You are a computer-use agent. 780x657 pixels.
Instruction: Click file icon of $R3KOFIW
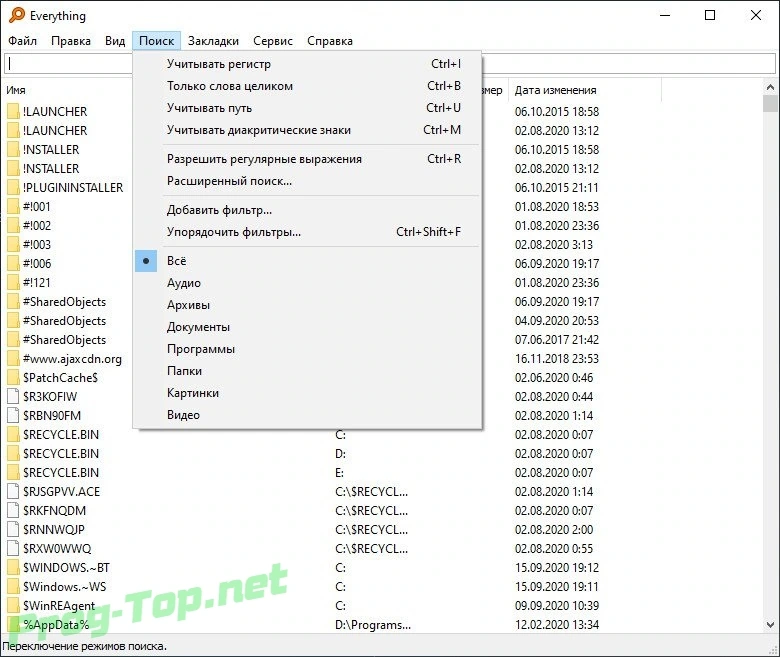coord(13,396)
